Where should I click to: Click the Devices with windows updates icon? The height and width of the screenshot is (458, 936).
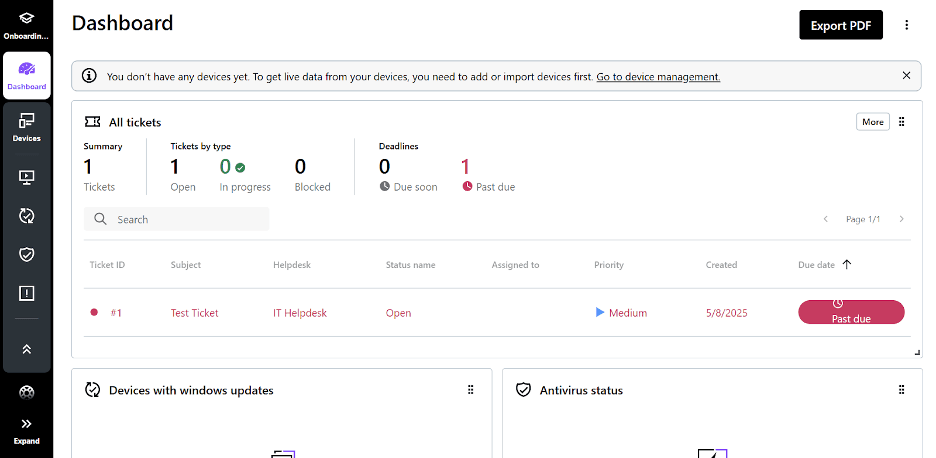tap(93, 390)
